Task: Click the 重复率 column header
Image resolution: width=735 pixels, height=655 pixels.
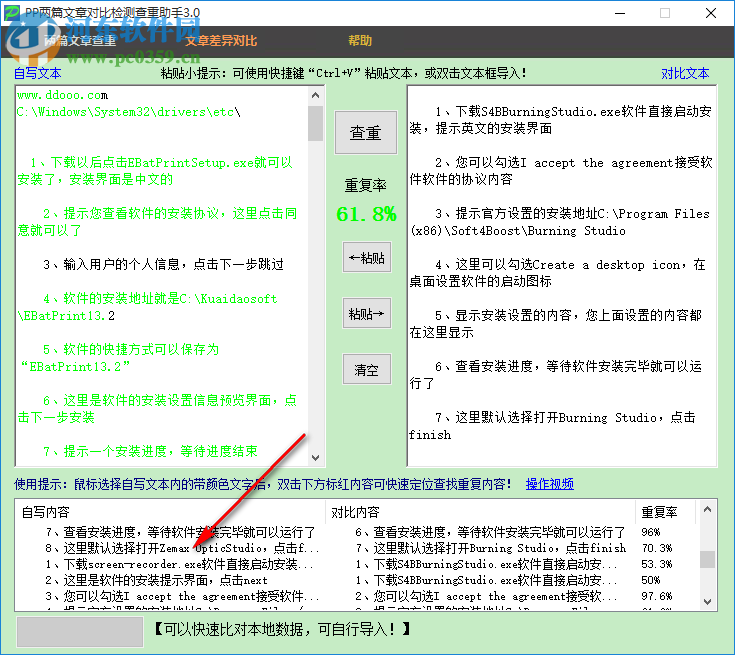Action: pos(665,512)
